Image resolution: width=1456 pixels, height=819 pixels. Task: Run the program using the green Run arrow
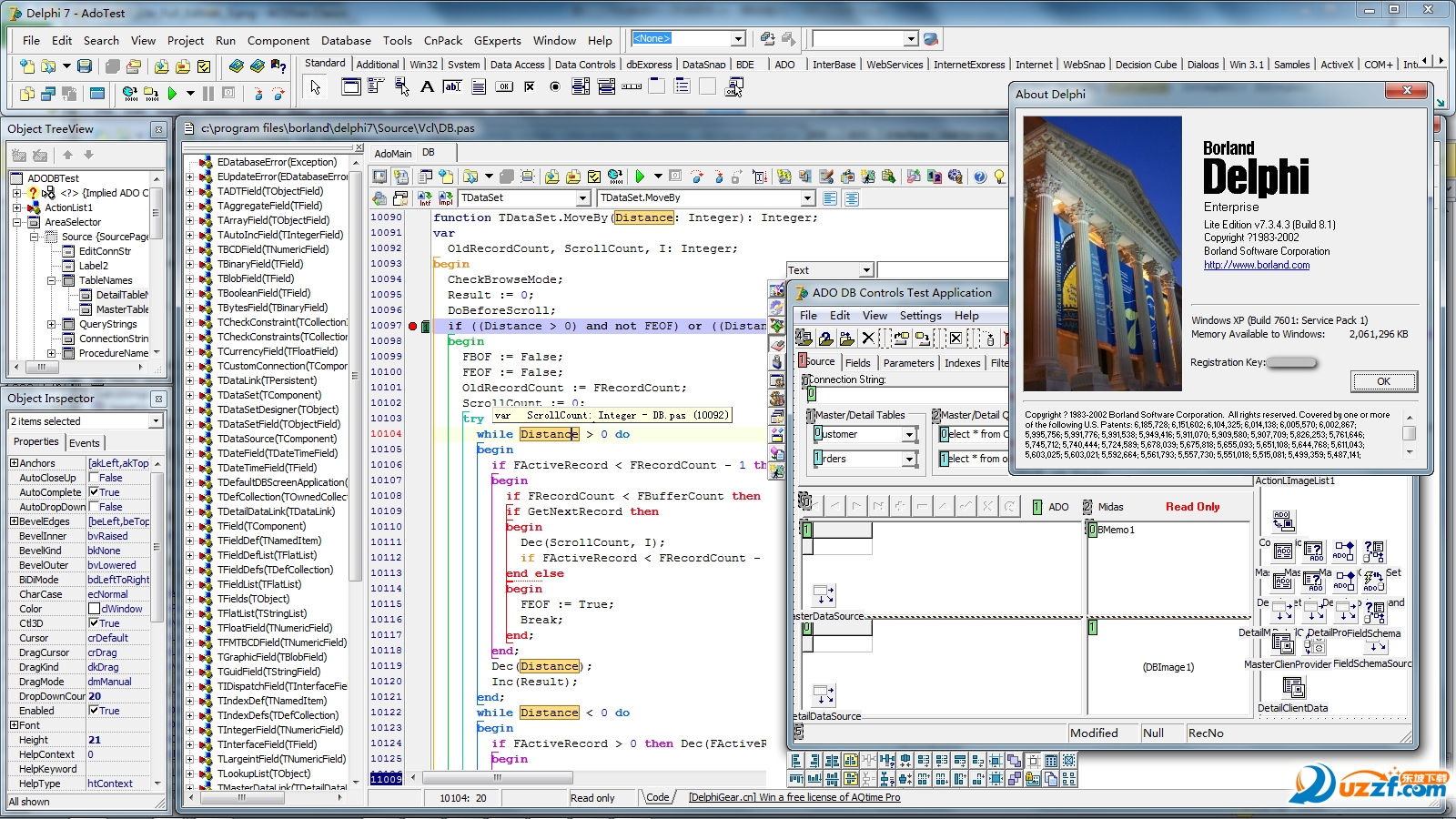172,93
